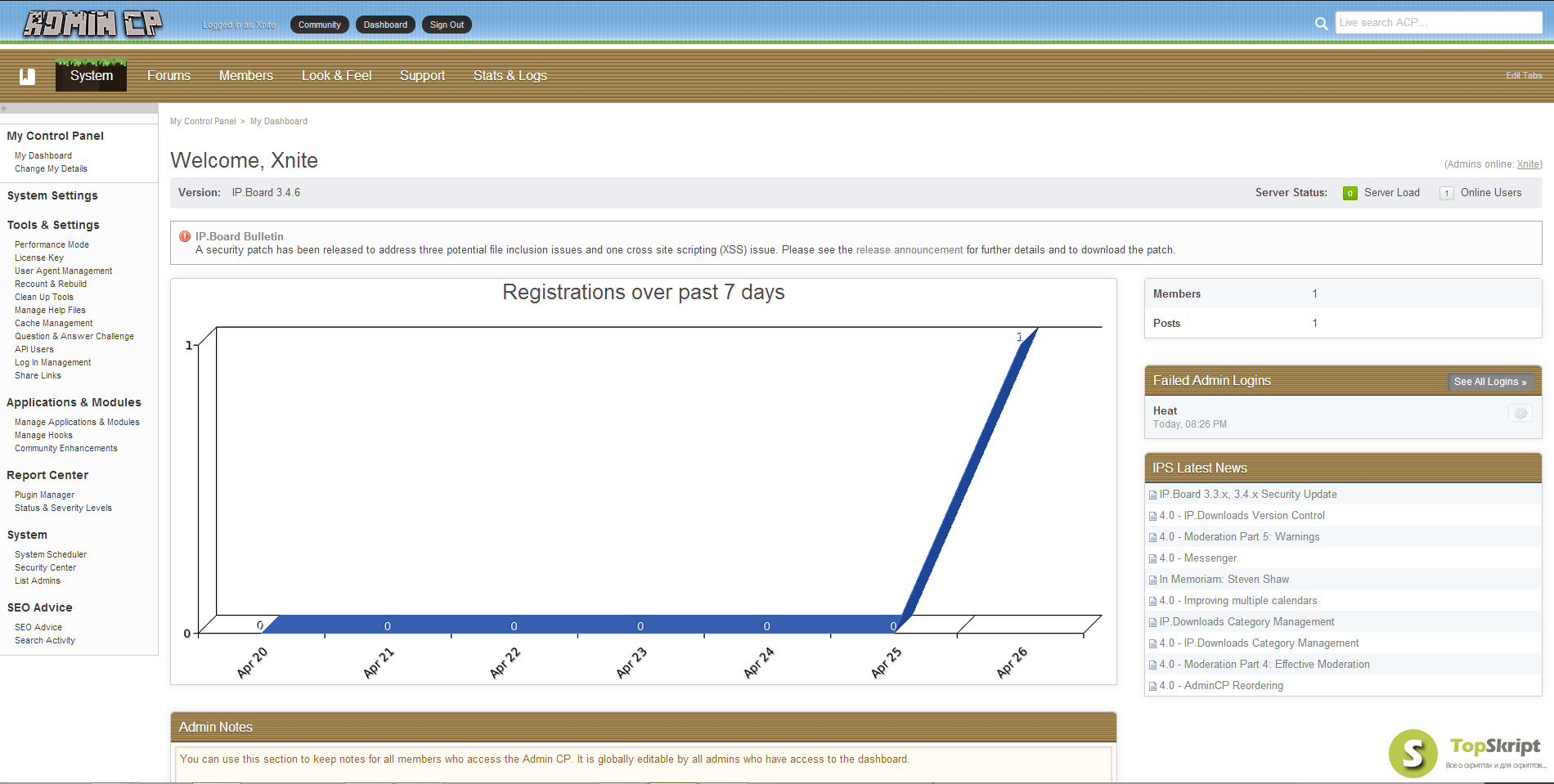
Task: Click document icon beside AdminCP Reordering news
Action: pos(1152,686)
